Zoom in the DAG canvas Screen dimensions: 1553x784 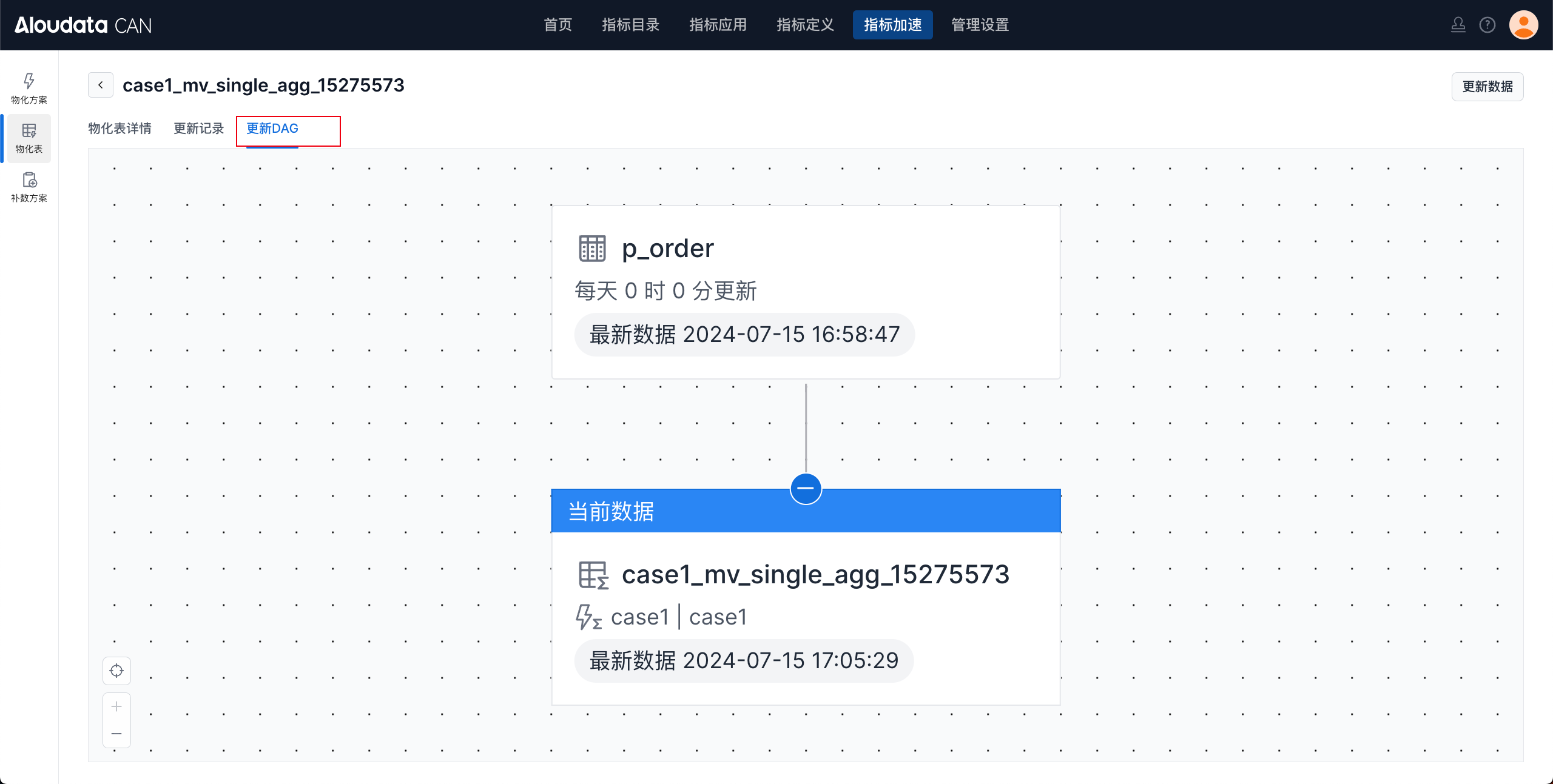[x=116, y=706]
